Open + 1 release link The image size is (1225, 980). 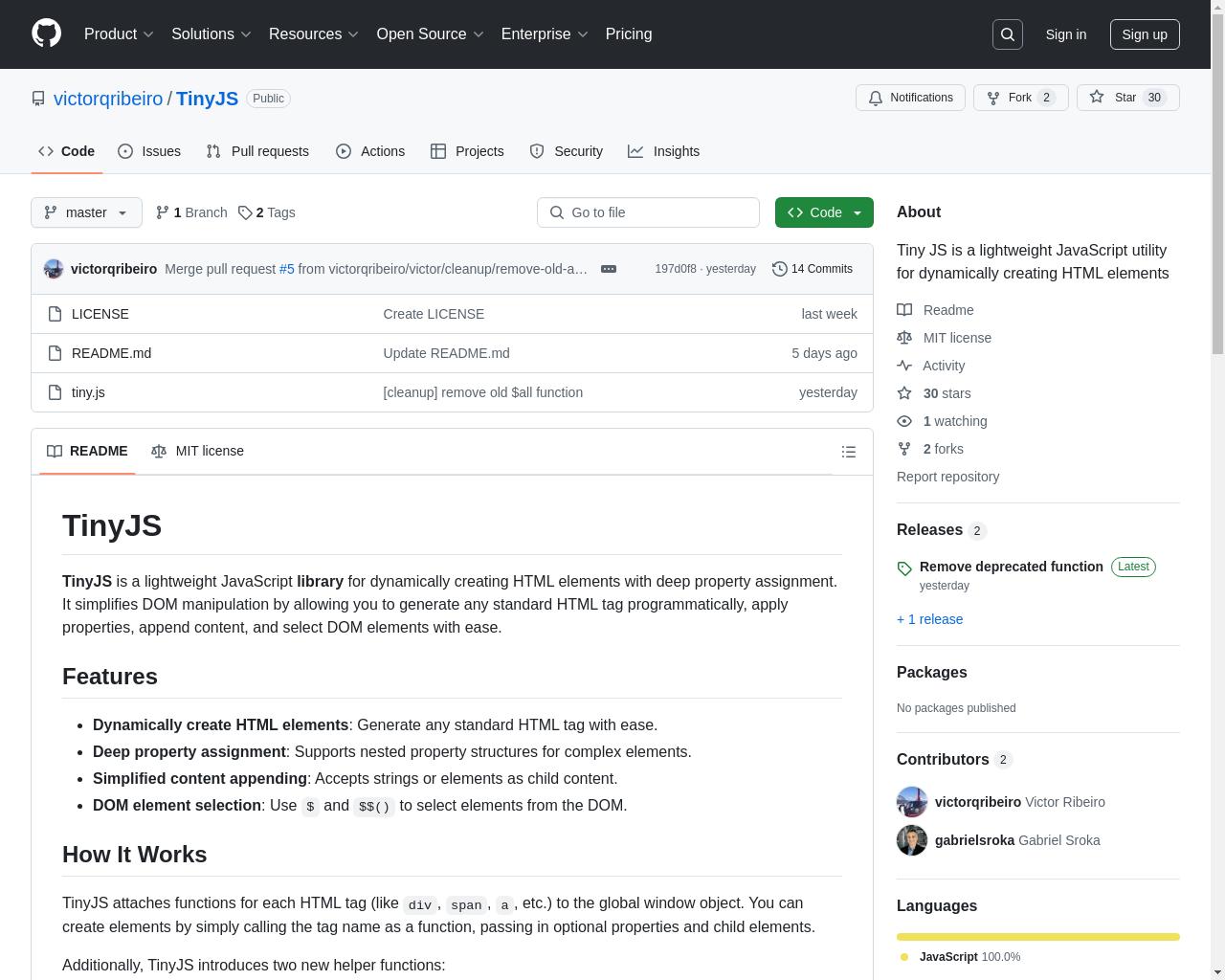(929, 619)
